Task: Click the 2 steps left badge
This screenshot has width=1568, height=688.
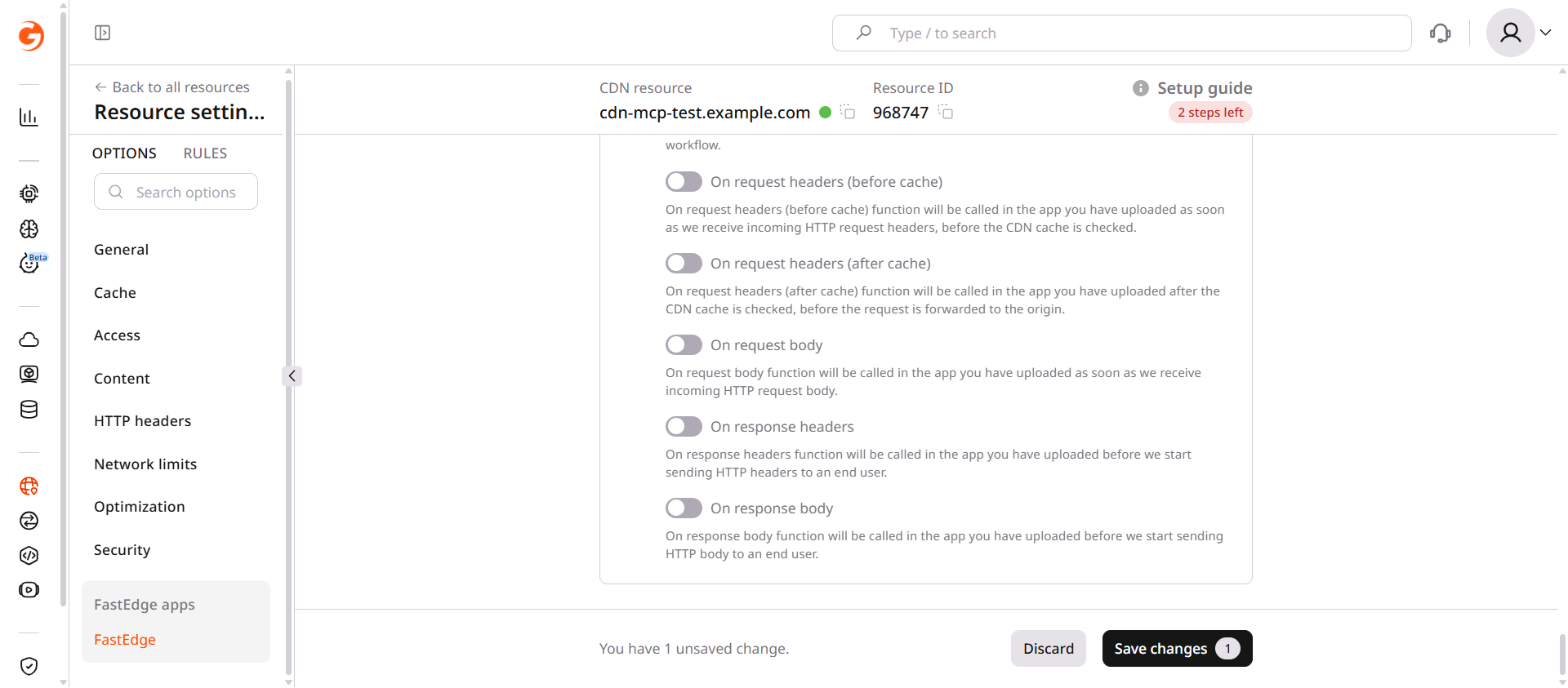Action: (x=1210, y=113)
